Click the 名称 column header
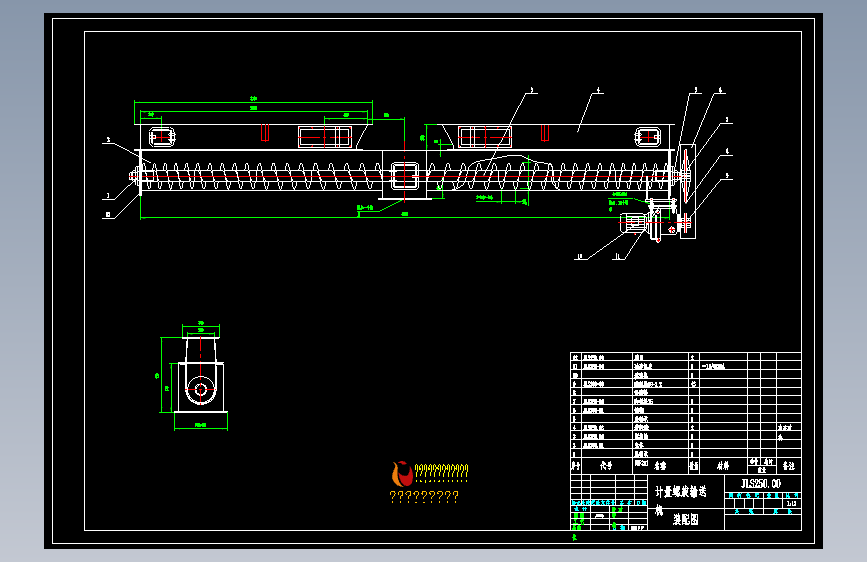This screenshot has height=562, width=867. coord(660,466)
